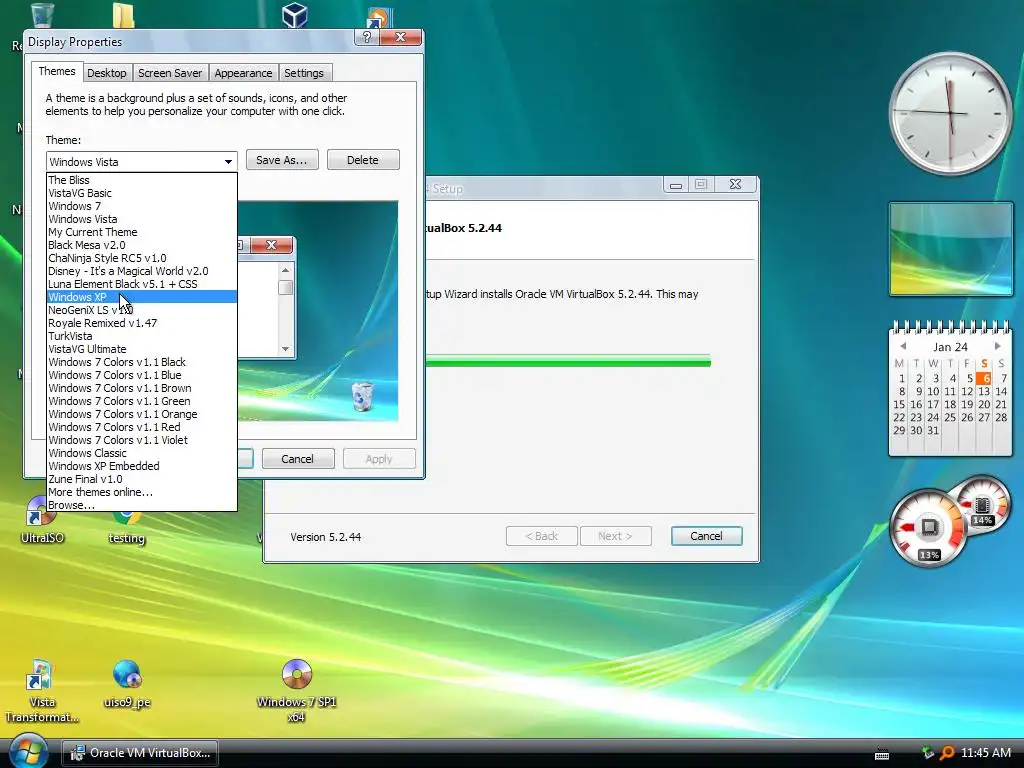
Task: Select Windows 7 Colors v1.1 Red
Action: [142, 427]
